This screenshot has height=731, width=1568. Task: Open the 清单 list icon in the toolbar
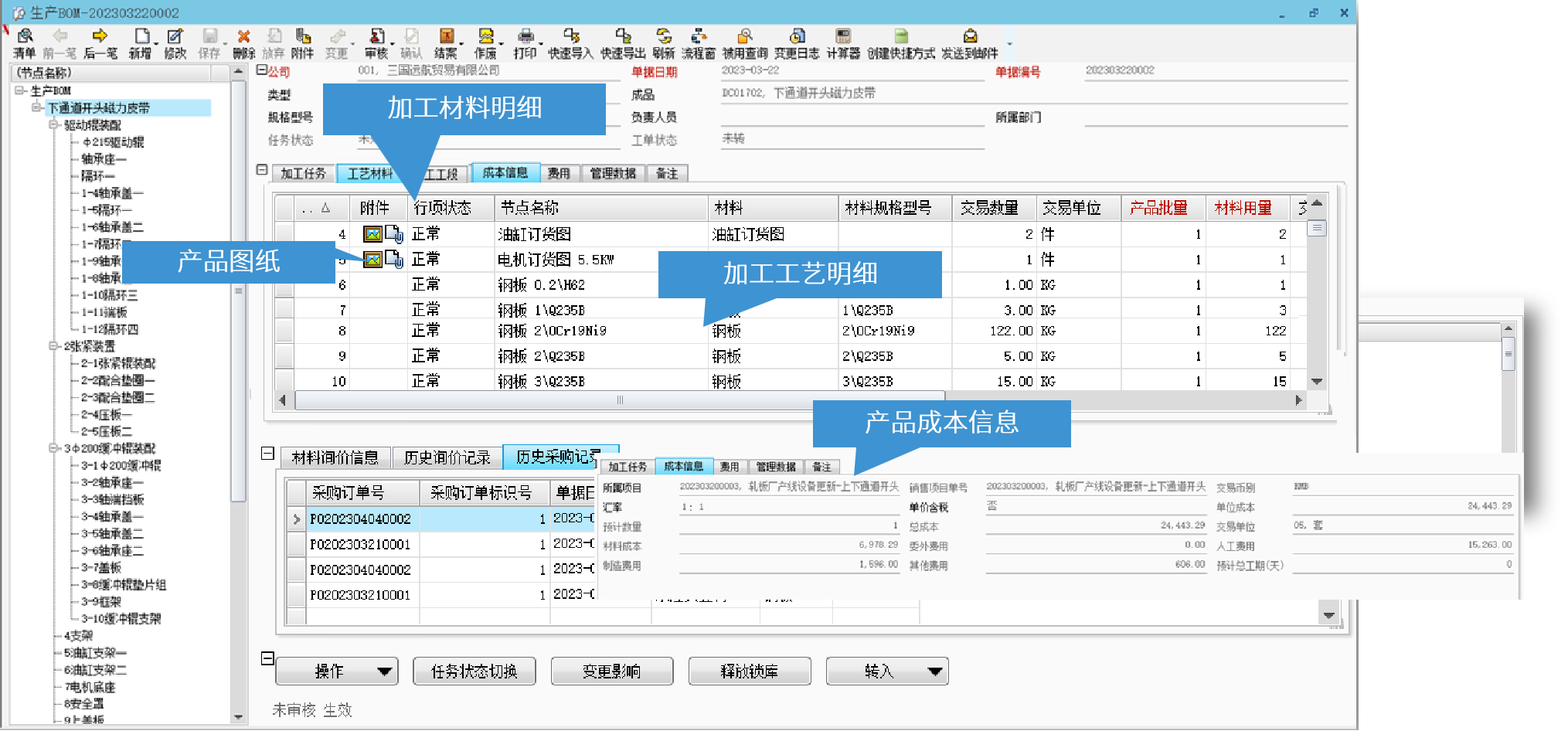coord(24,36)
